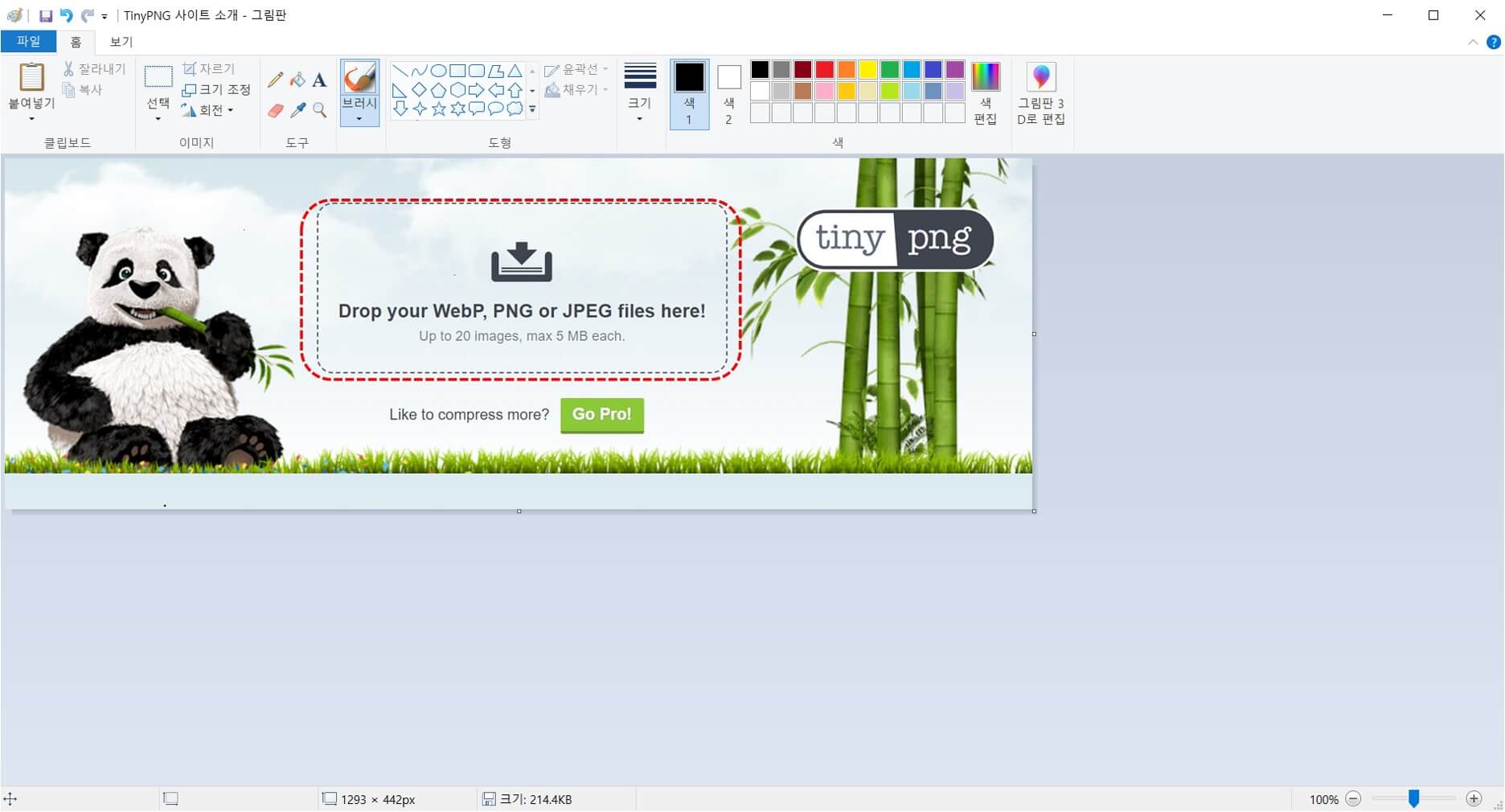Pick the Triangle shape
This screenshot has height=812, width=1505.
point(515,71)
